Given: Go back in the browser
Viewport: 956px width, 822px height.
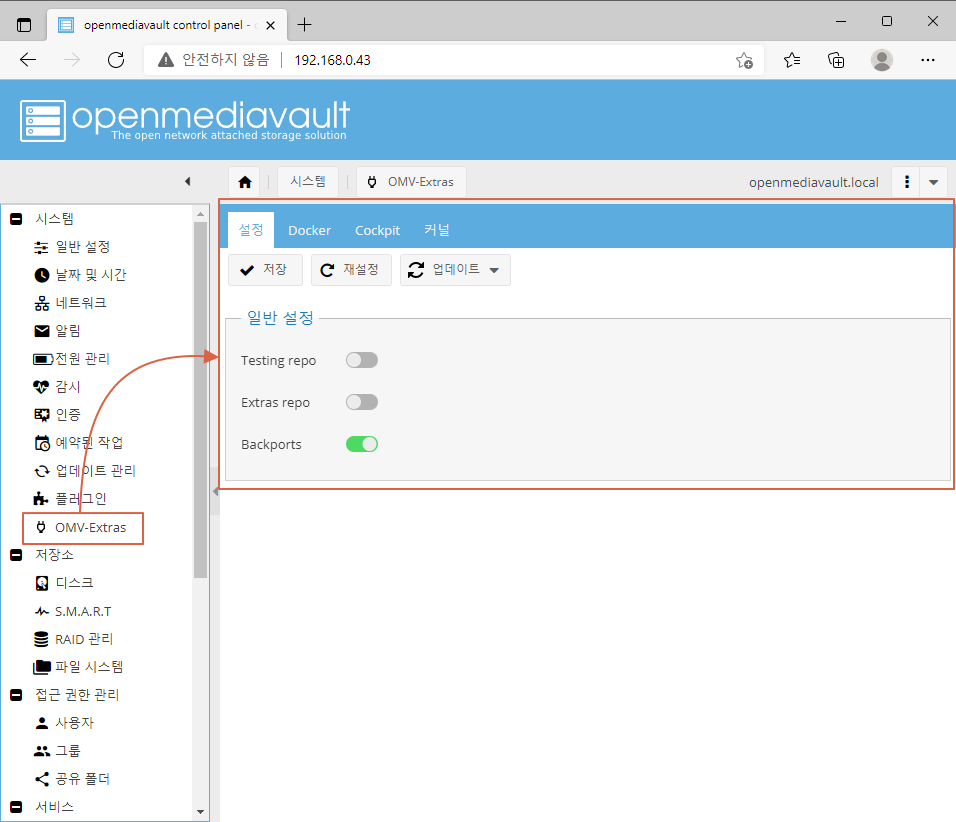Looking at the screenshot, I should coord(28,60).
